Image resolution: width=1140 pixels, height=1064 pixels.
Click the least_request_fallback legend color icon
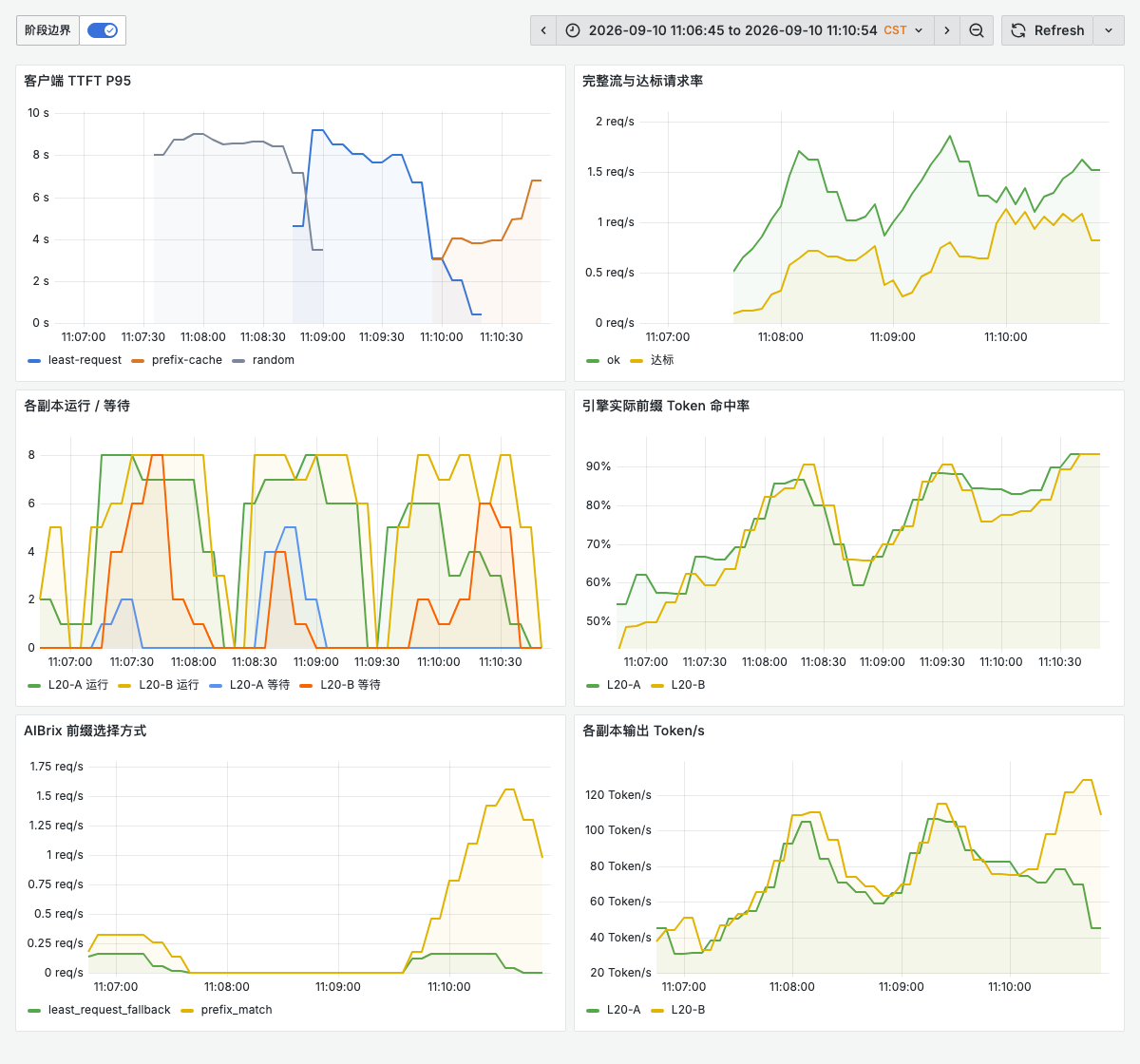coord(34,1011)
